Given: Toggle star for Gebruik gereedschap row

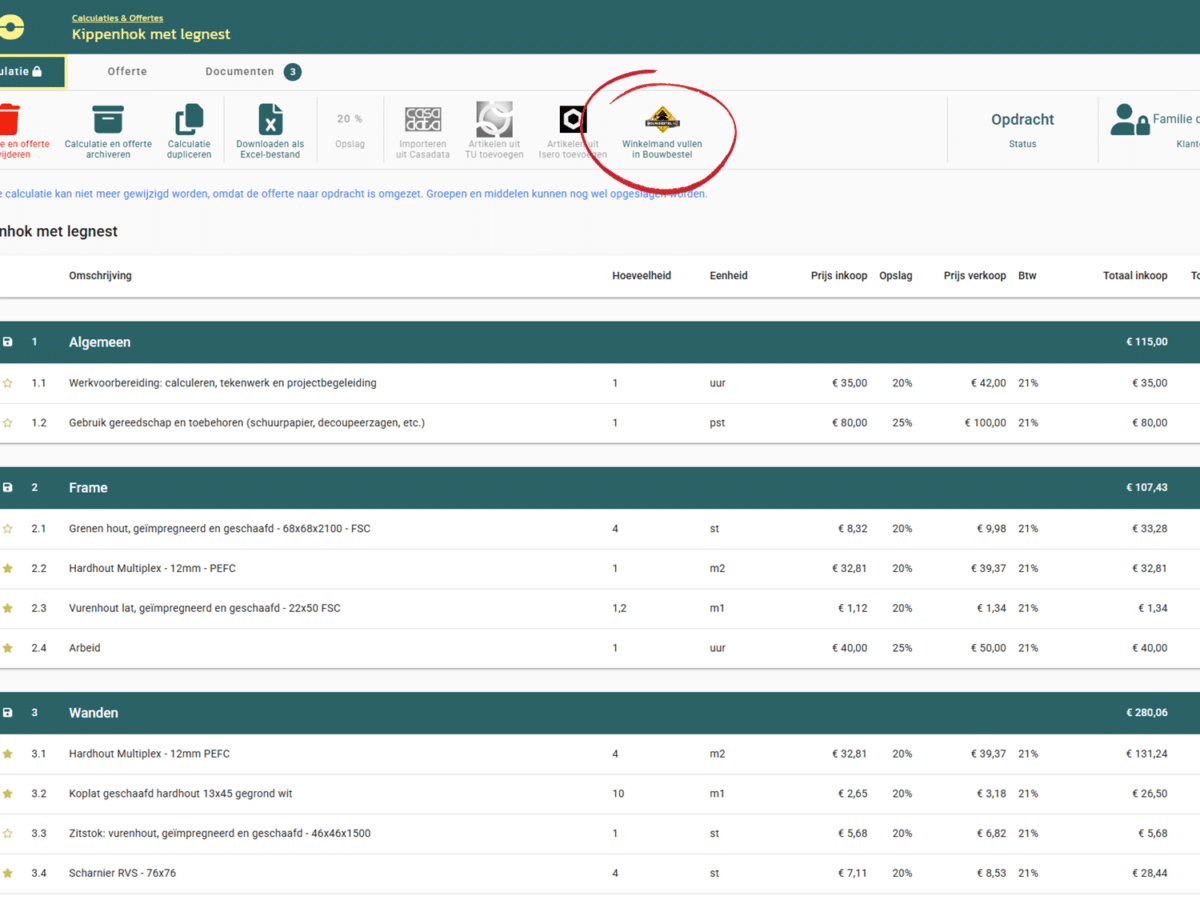Looking at the screenshot, I should 8,423.
